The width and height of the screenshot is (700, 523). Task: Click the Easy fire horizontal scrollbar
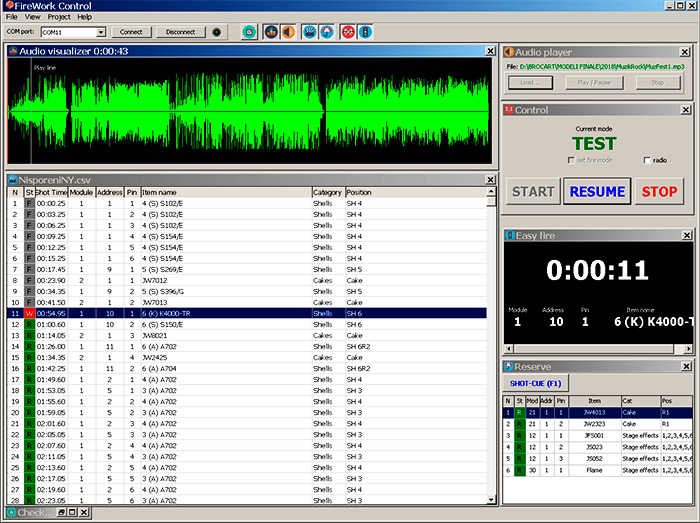tap(599, 349)
